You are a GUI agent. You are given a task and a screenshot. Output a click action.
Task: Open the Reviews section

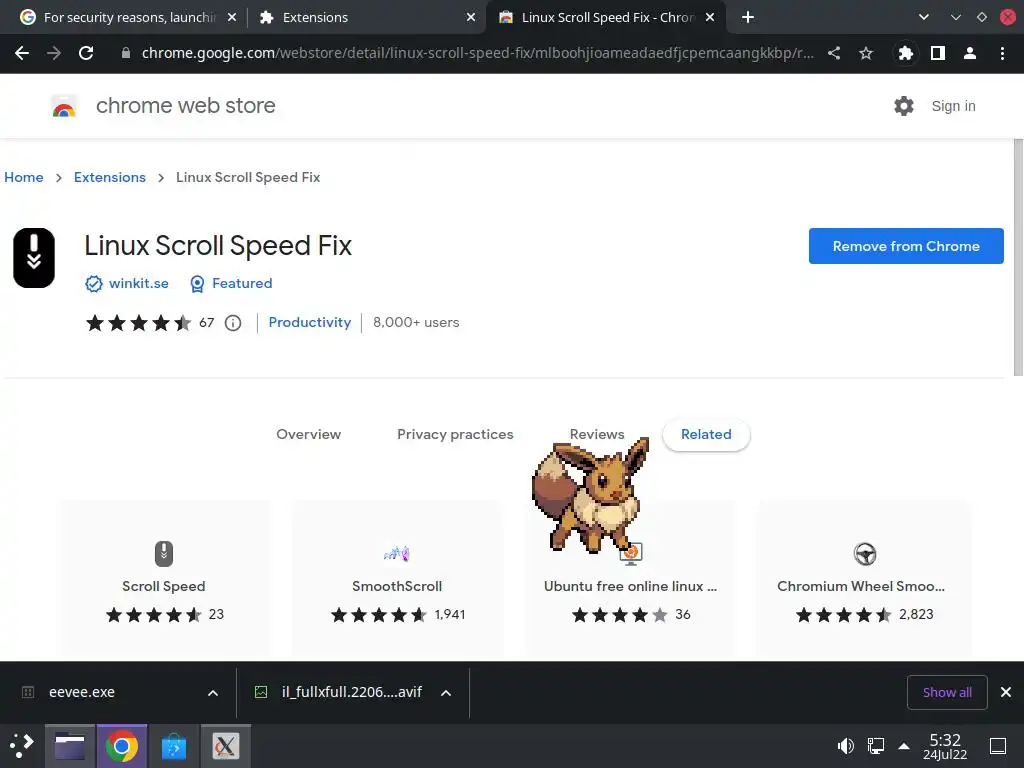pyautogui.click(x=597, y=434)
